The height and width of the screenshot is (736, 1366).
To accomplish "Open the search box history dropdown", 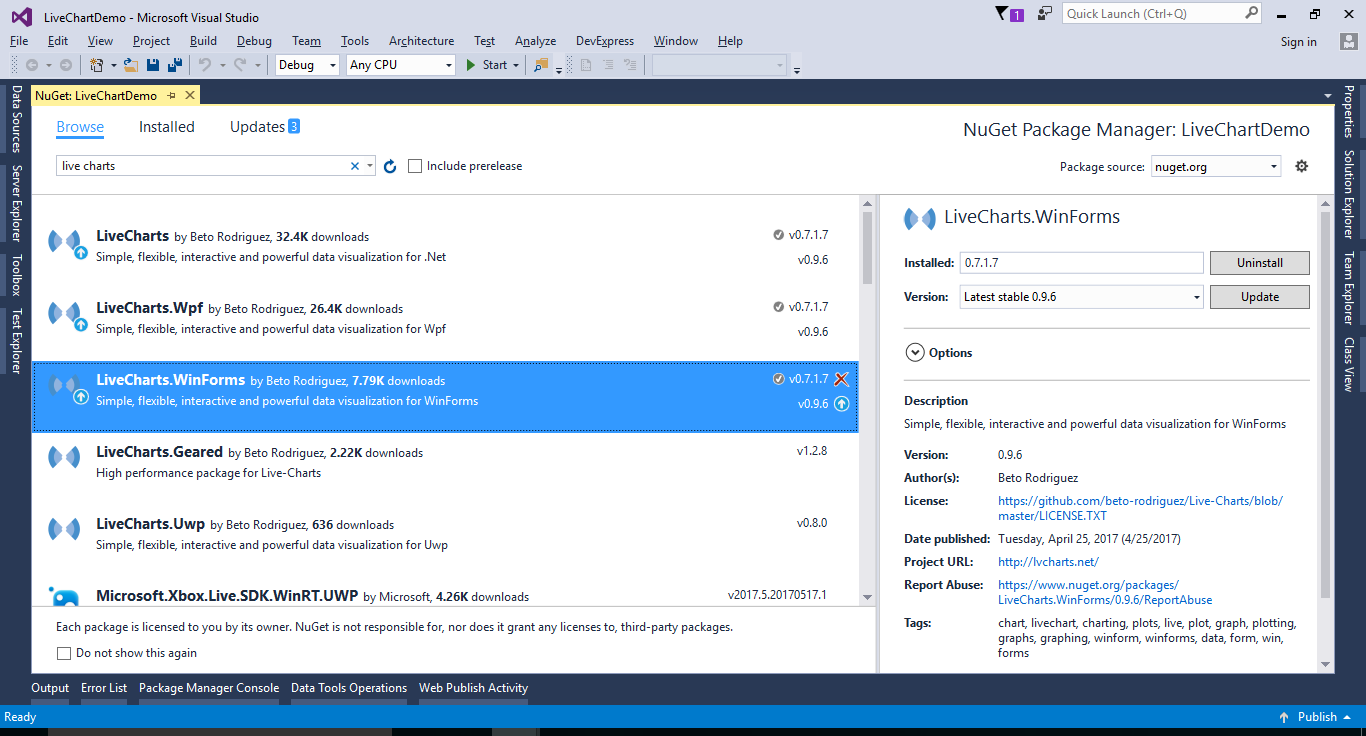I will point(370,166).
